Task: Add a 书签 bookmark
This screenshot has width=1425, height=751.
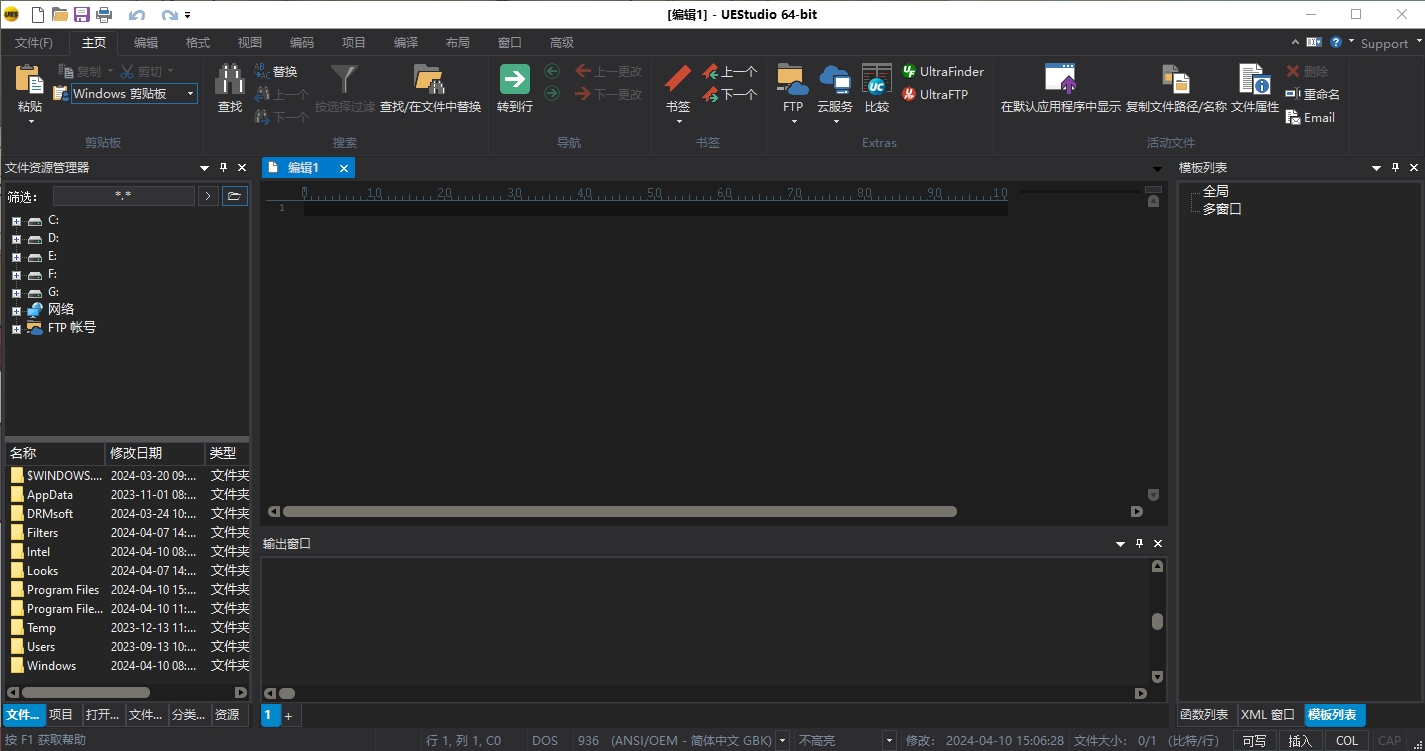Action: 676,88
